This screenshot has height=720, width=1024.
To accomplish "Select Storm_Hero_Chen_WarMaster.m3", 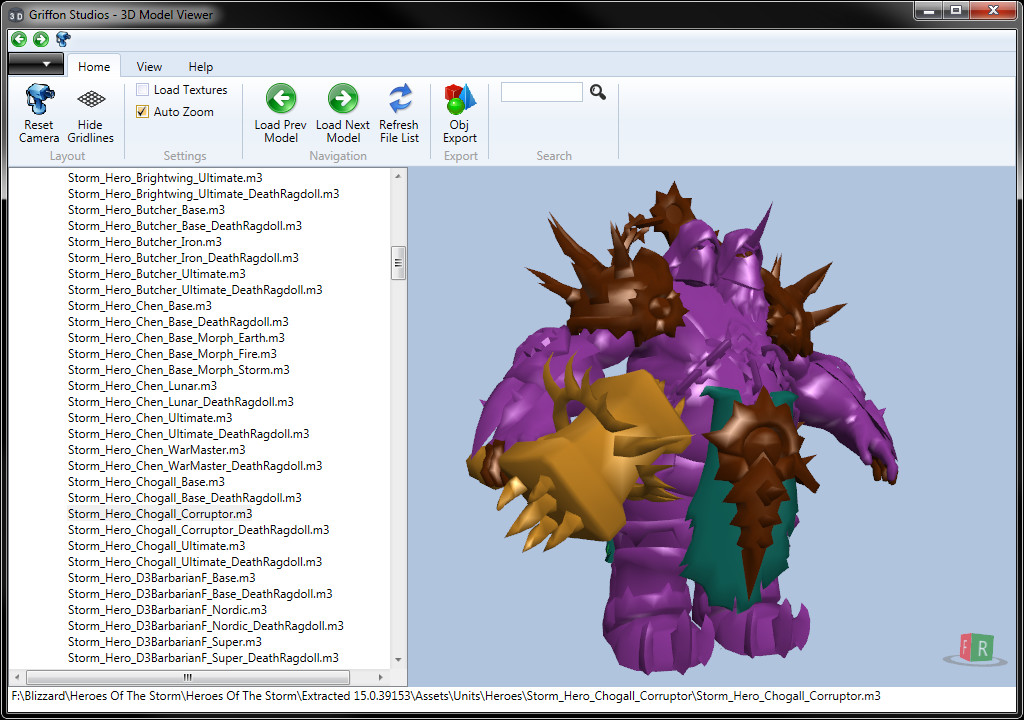I will pos(157,450).
